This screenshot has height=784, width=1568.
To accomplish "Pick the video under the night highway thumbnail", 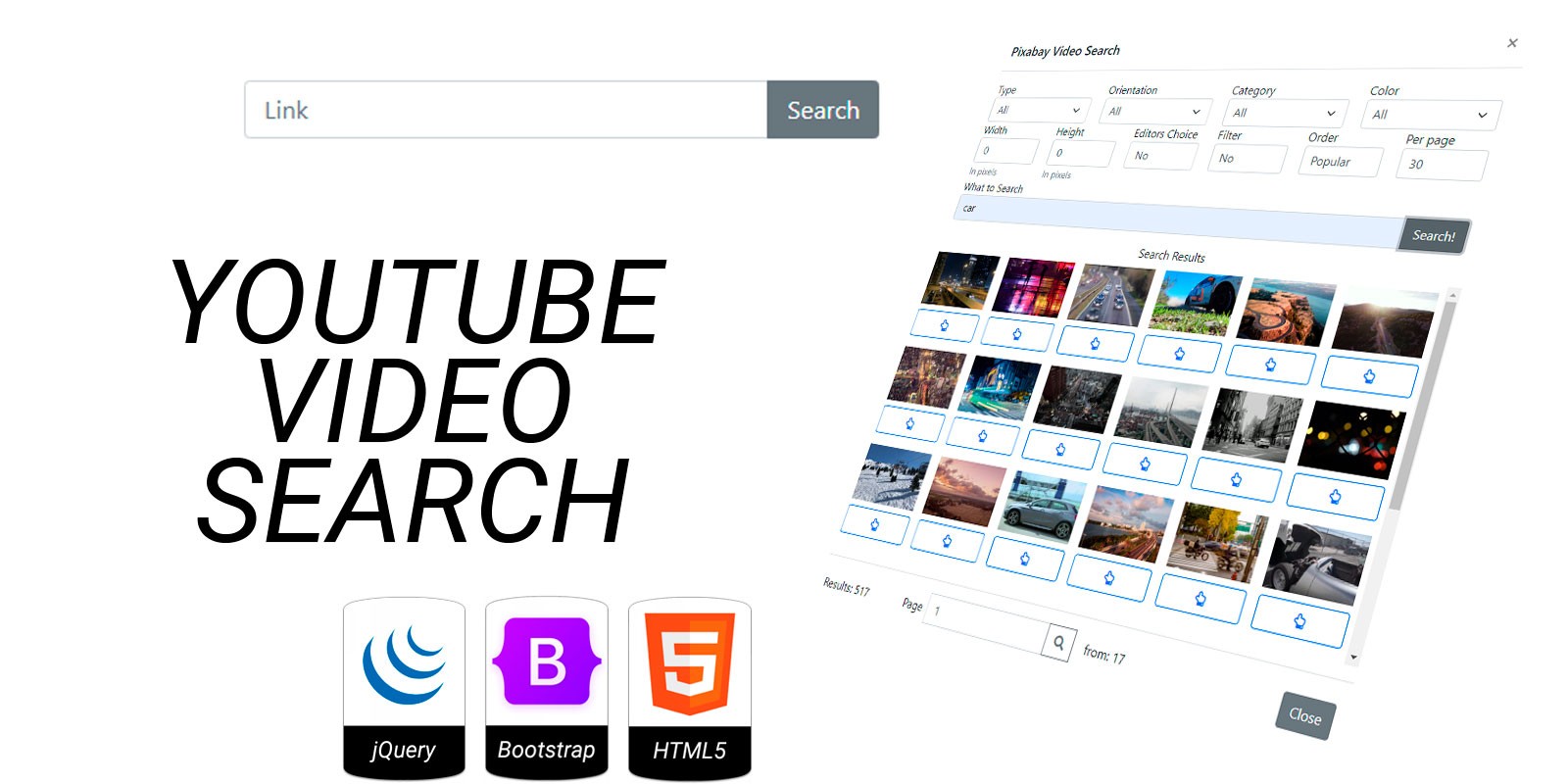I will click(945, 325).
